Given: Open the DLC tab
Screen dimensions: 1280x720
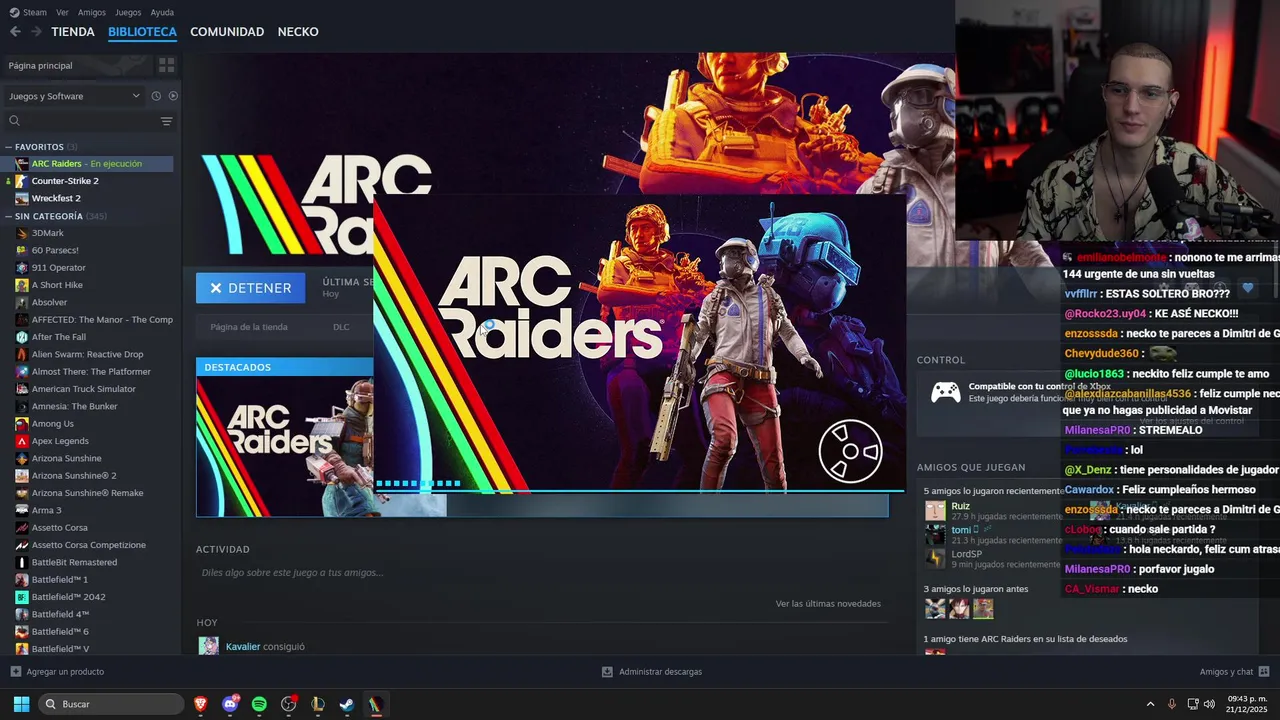Looking at the screenshot, I should pyautogui.click(x=341, y=327).
